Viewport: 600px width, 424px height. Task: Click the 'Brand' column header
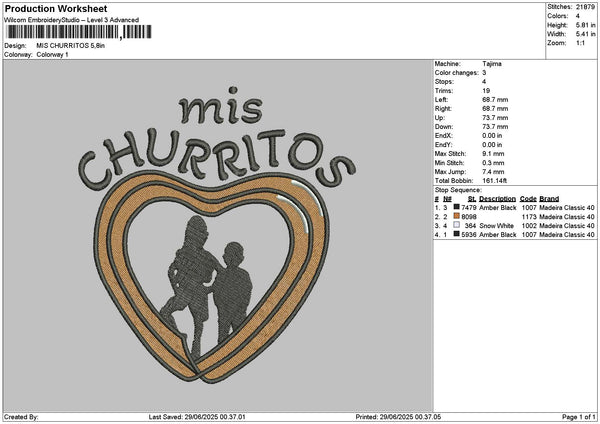point(549,199)
